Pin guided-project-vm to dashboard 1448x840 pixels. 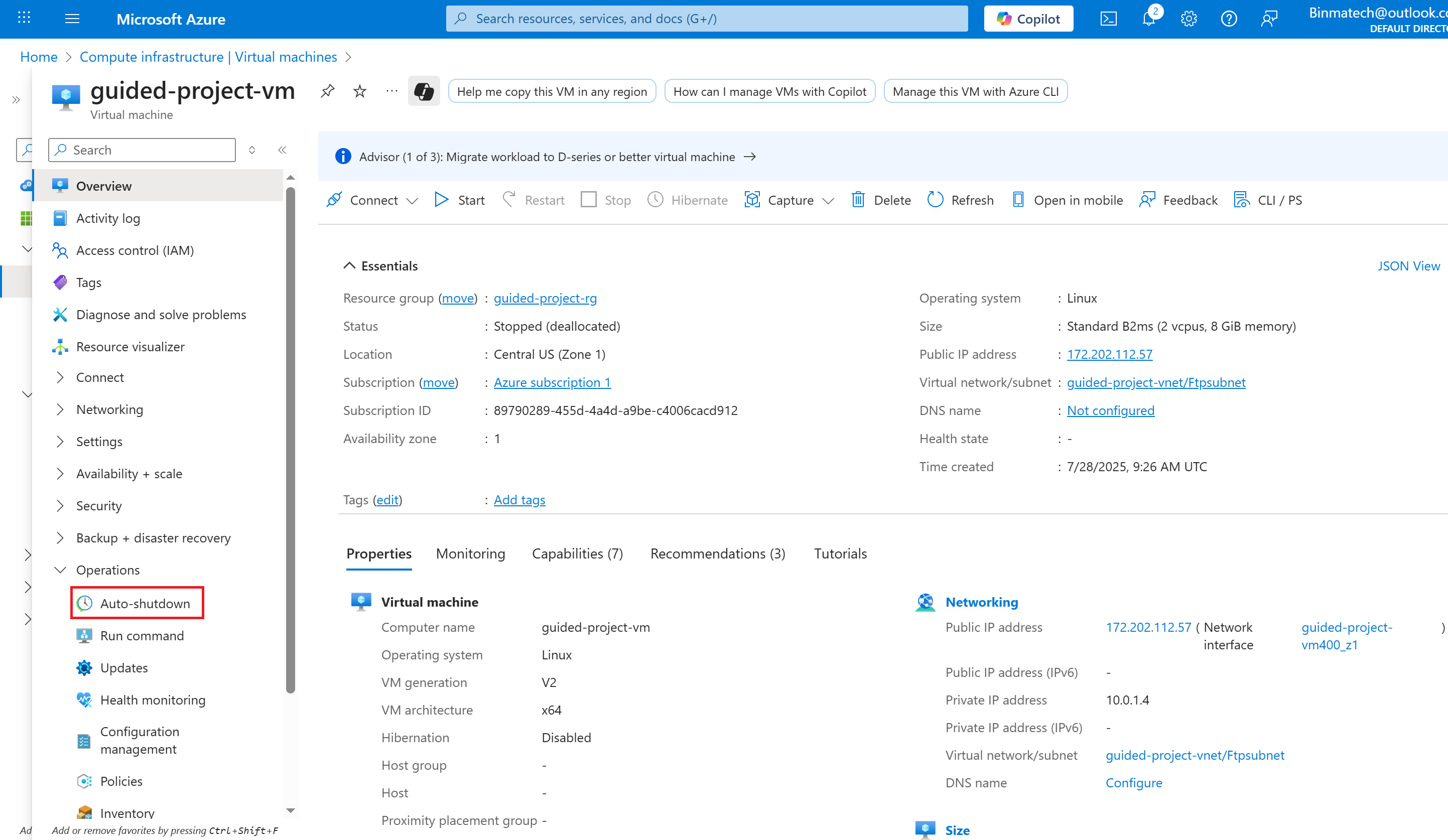(328, 91)
